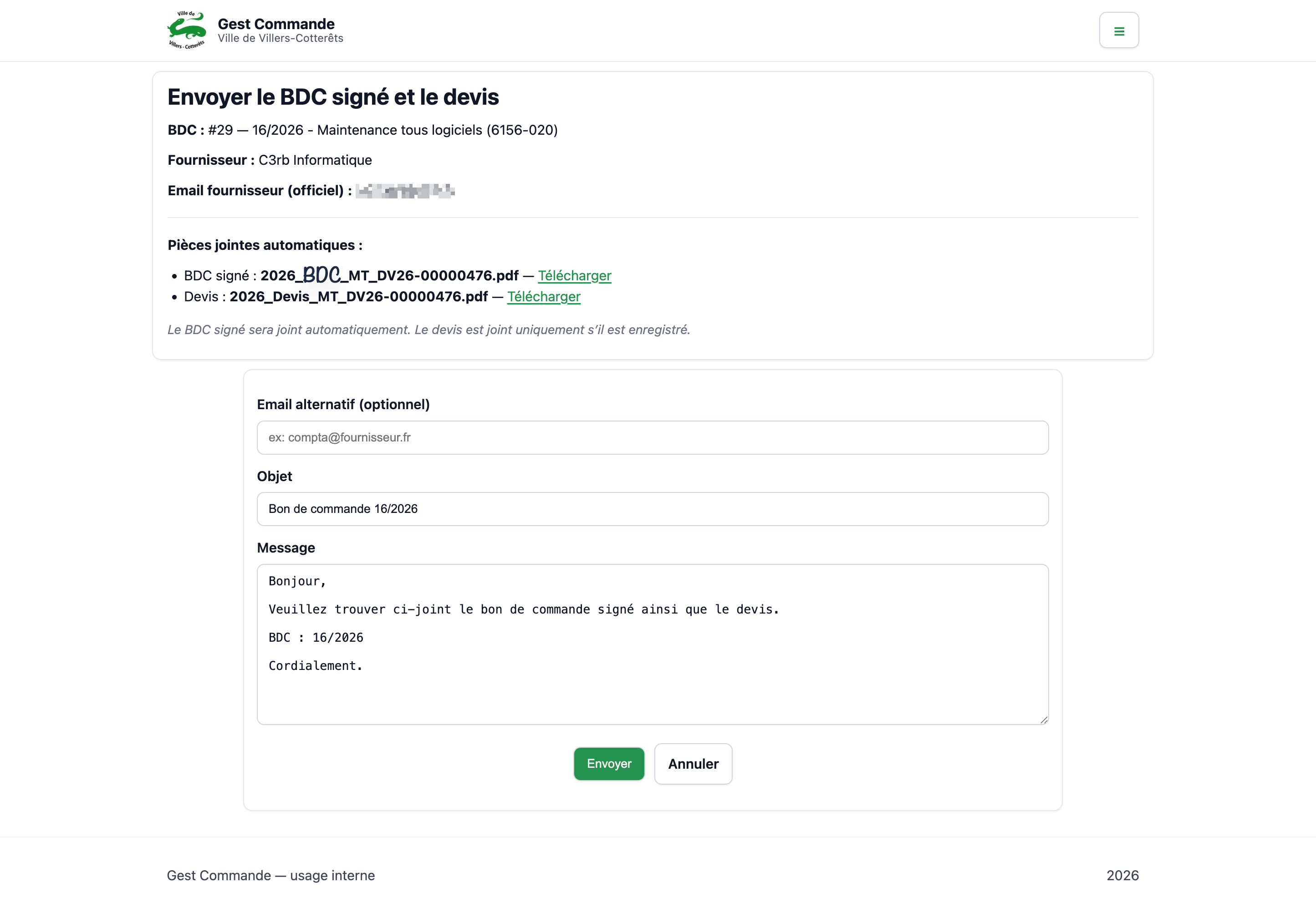Image resolution: width=1316 pixels, height=923 pixels.
Task: Click the Objet field label
Action: click(275, 476)
